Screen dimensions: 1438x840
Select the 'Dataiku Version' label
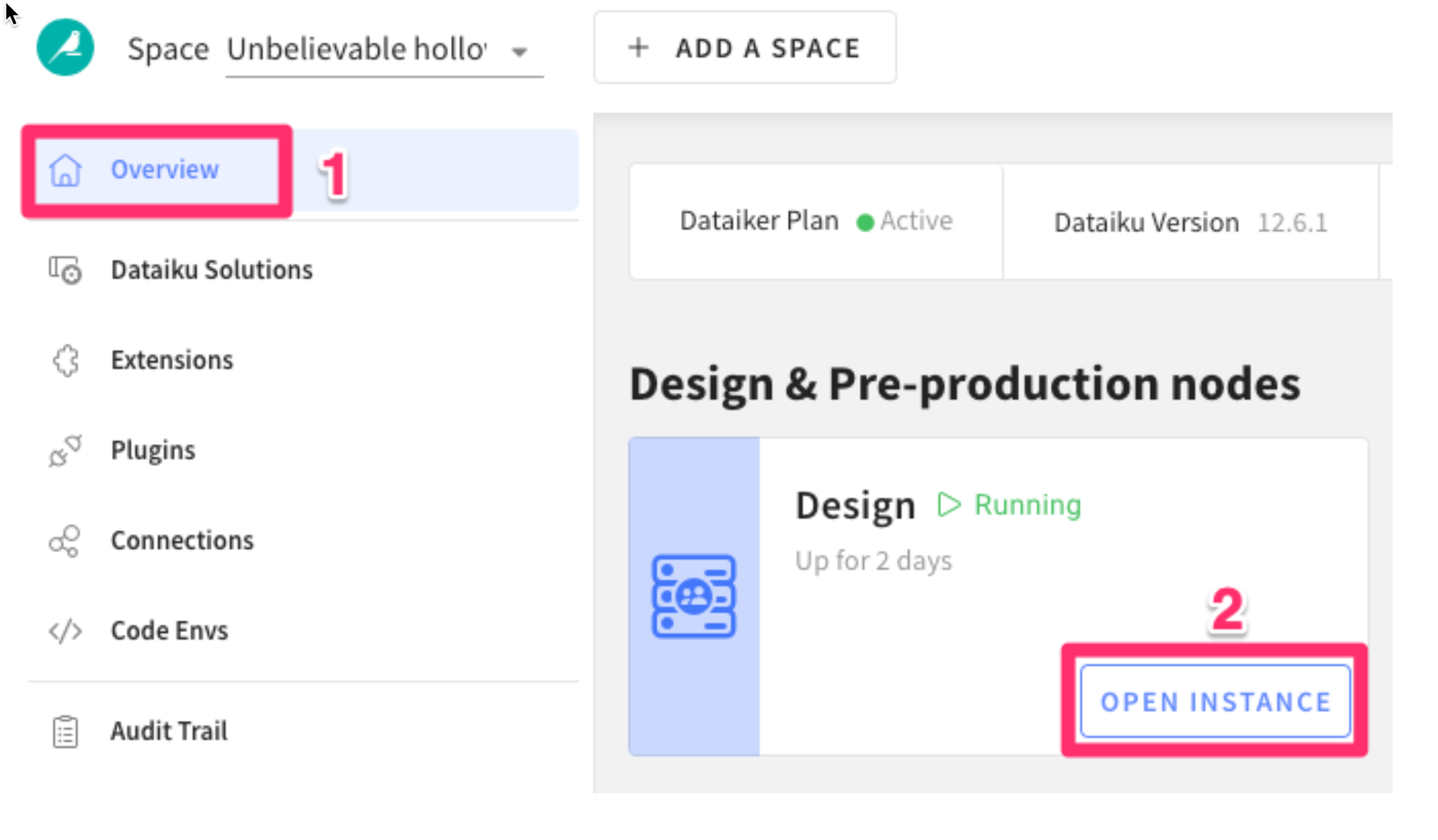pos(1146,222)
